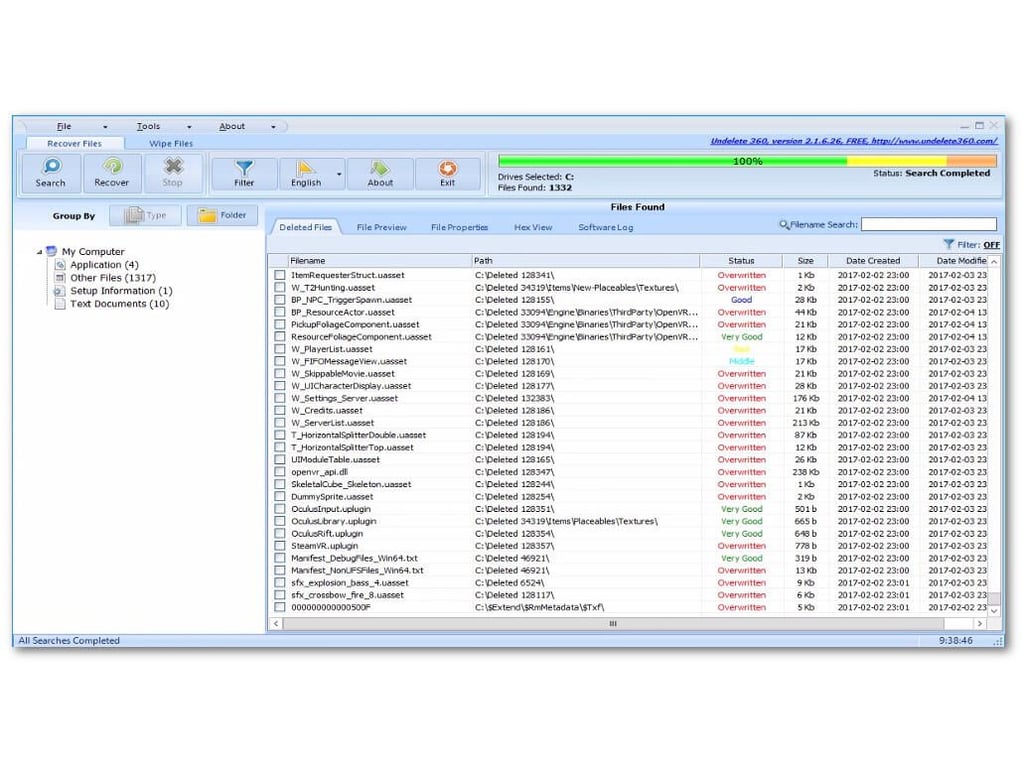Image resolution: width=1024 pixels, height=762 pixels.
Task: Sort by the Size column header
Action: click(x=805, y=261)
